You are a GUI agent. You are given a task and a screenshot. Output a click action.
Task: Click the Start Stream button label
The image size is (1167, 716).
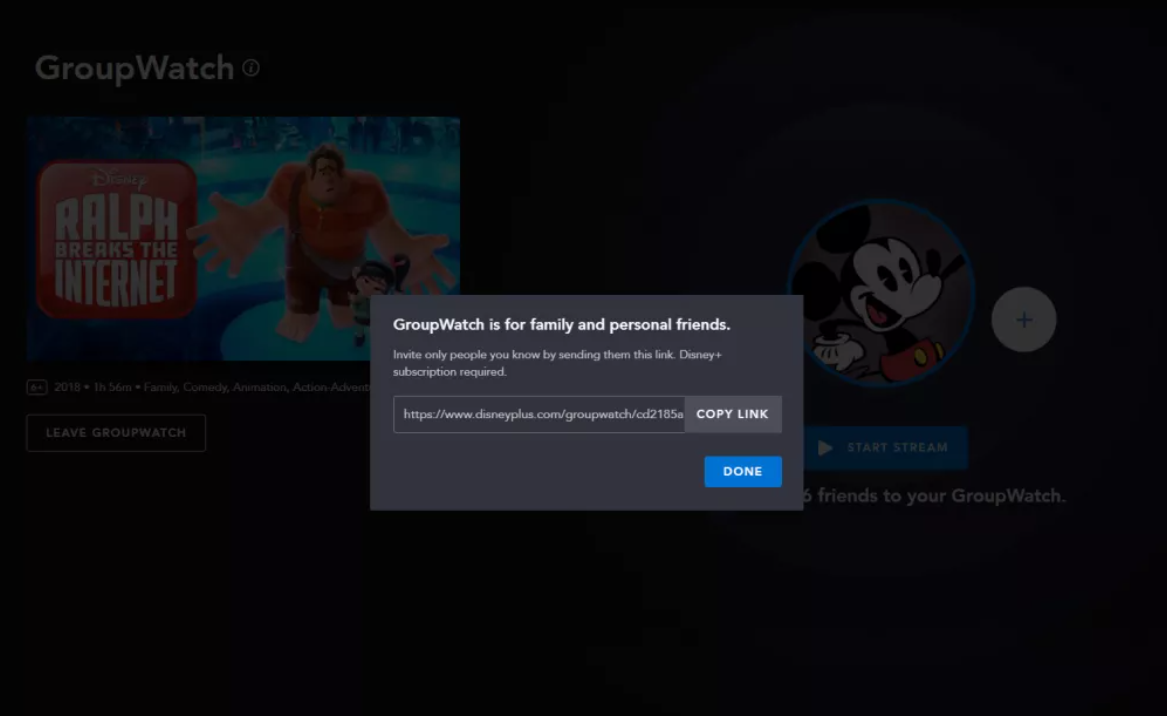(896, 448)
